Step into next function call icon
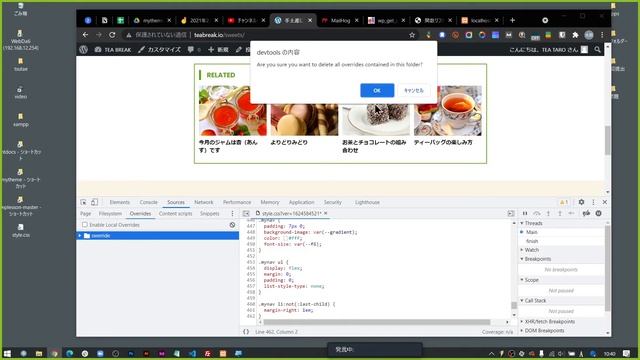640x360 pixels. tap(548, 213)
